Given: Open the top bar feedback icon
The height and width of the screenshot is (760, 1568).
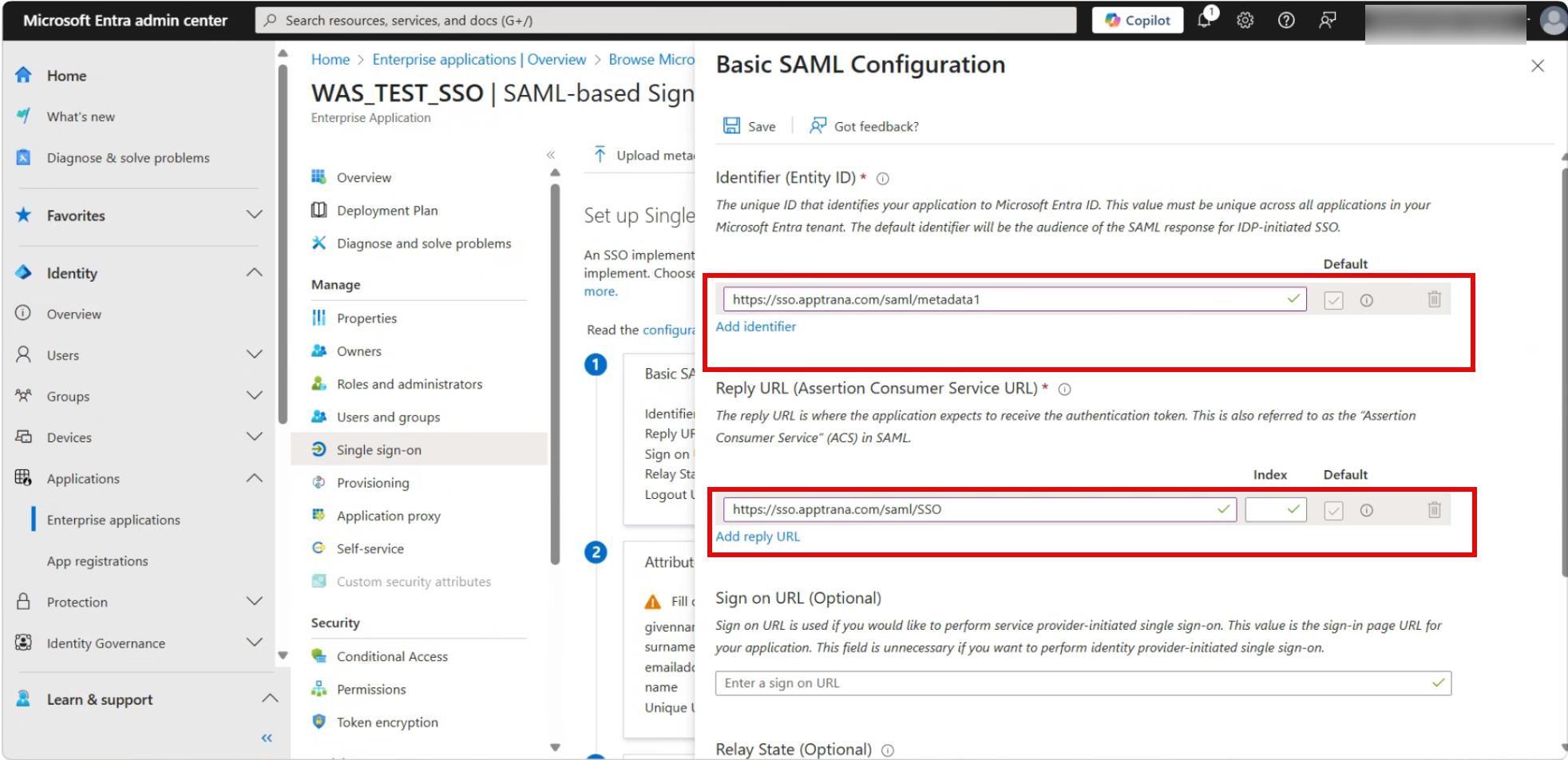Looking at the screenshot, I should pyautogui.click(x=1327, y=20).
